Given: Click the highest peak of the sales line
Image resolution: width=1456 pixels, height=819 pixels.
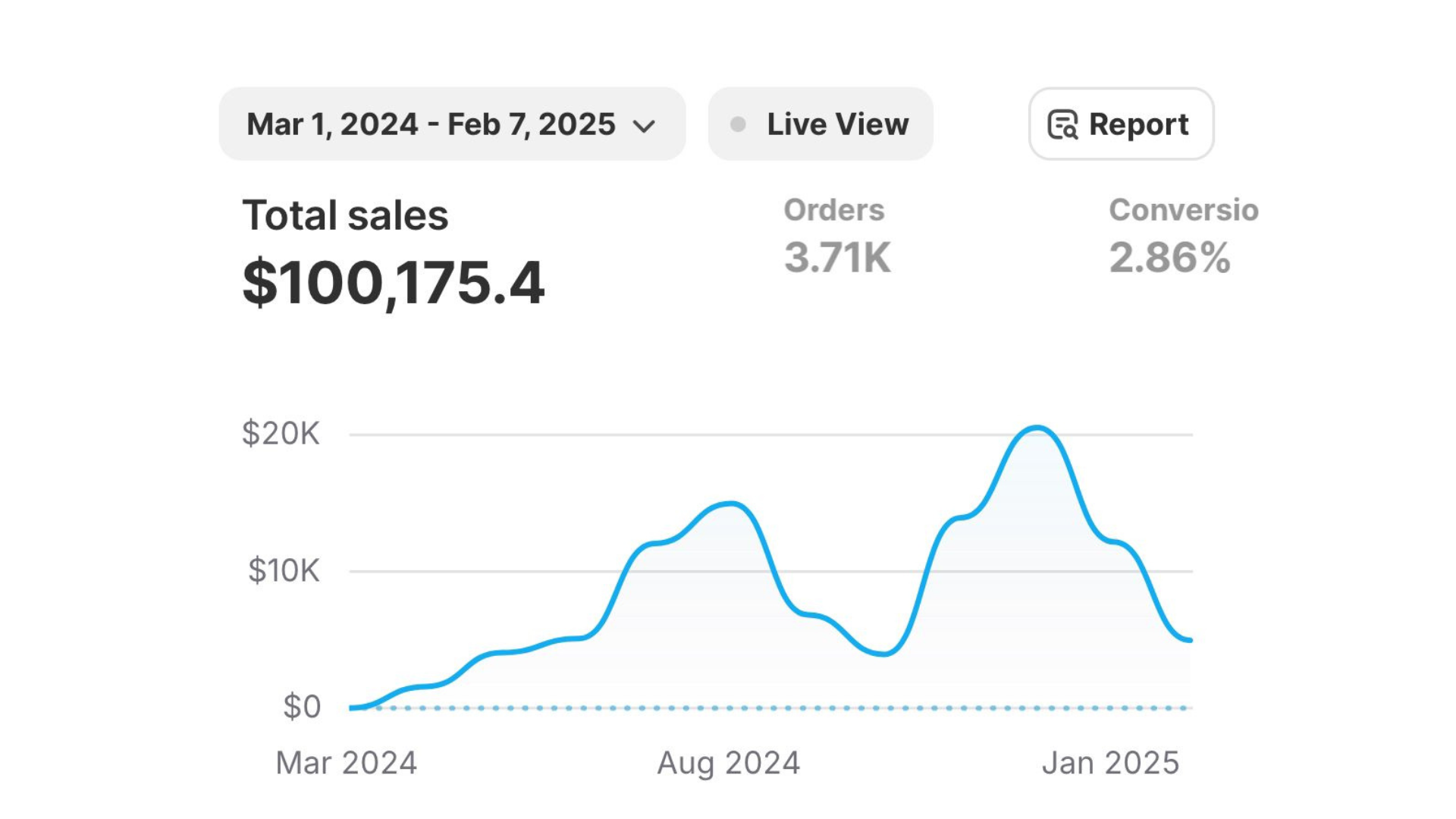Looking at the screenshot, I should [x=1037, y=428].
